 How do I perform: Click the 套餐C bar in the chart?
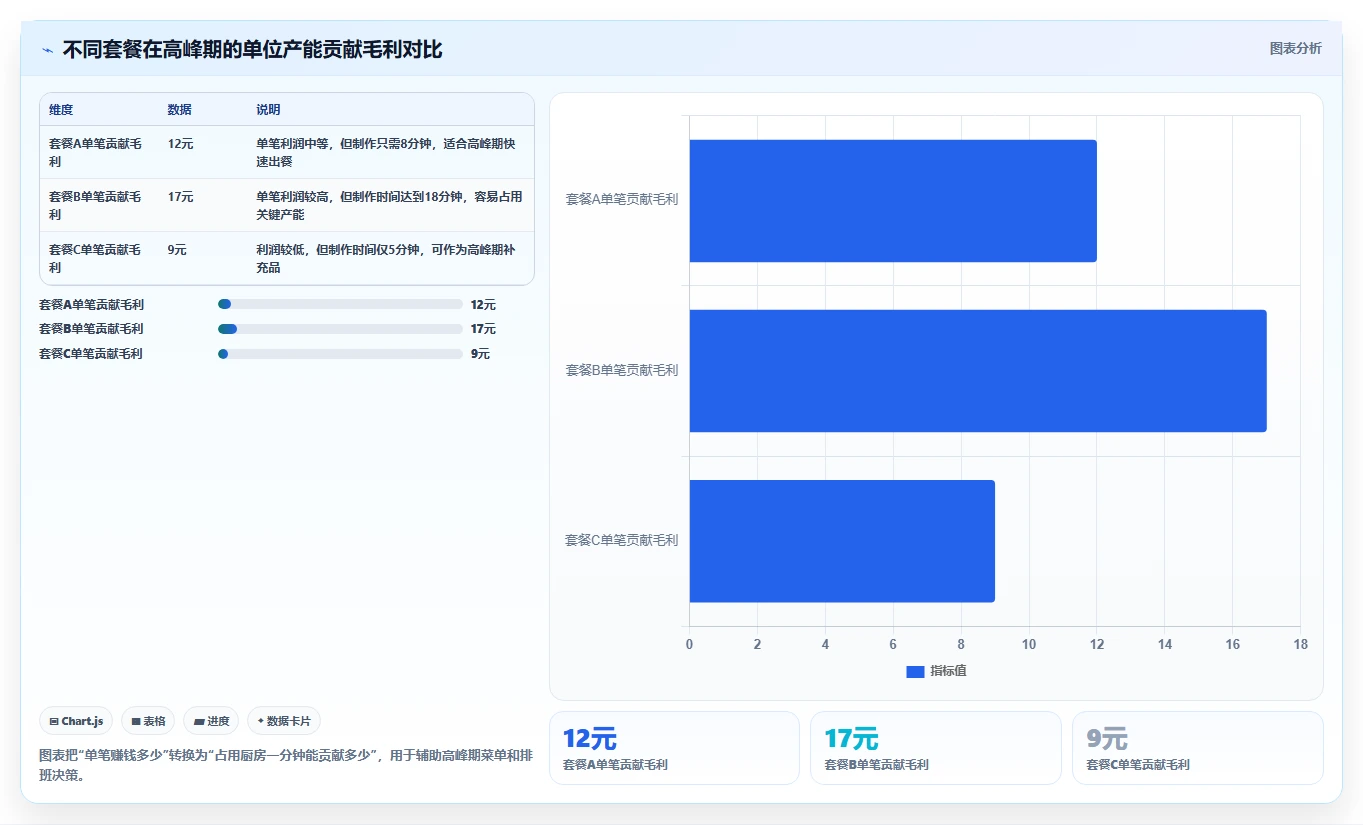[842, 541]
